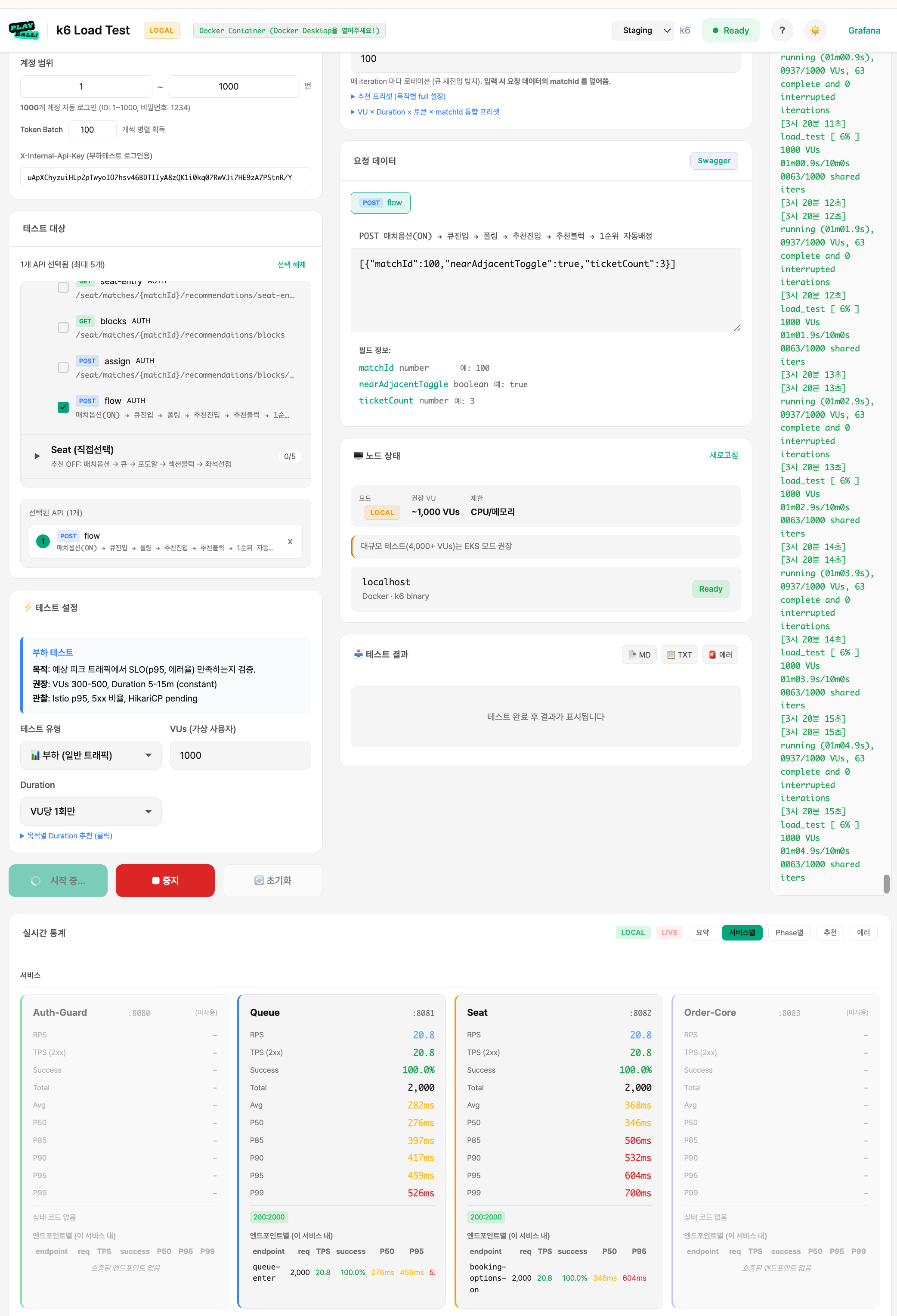Open the Grafana link

click(863, 31)
